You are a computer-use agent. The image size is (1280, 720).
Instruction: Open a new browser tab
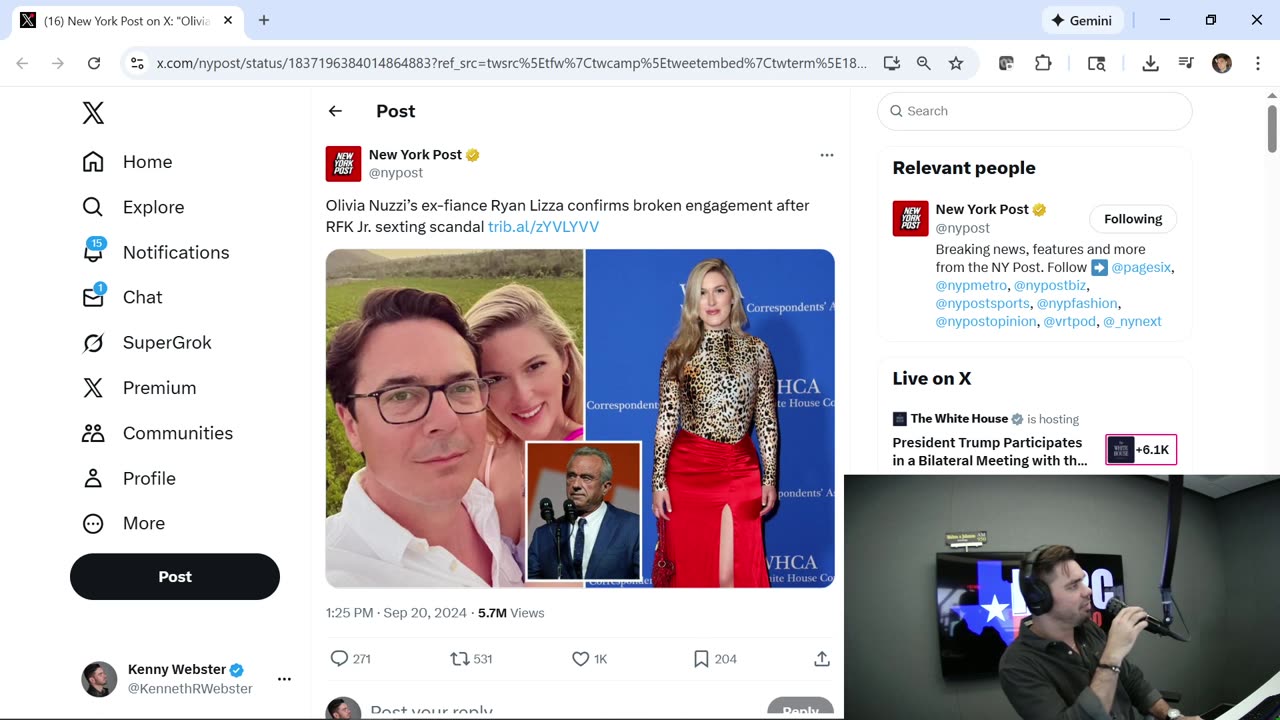tap(264, 20)
